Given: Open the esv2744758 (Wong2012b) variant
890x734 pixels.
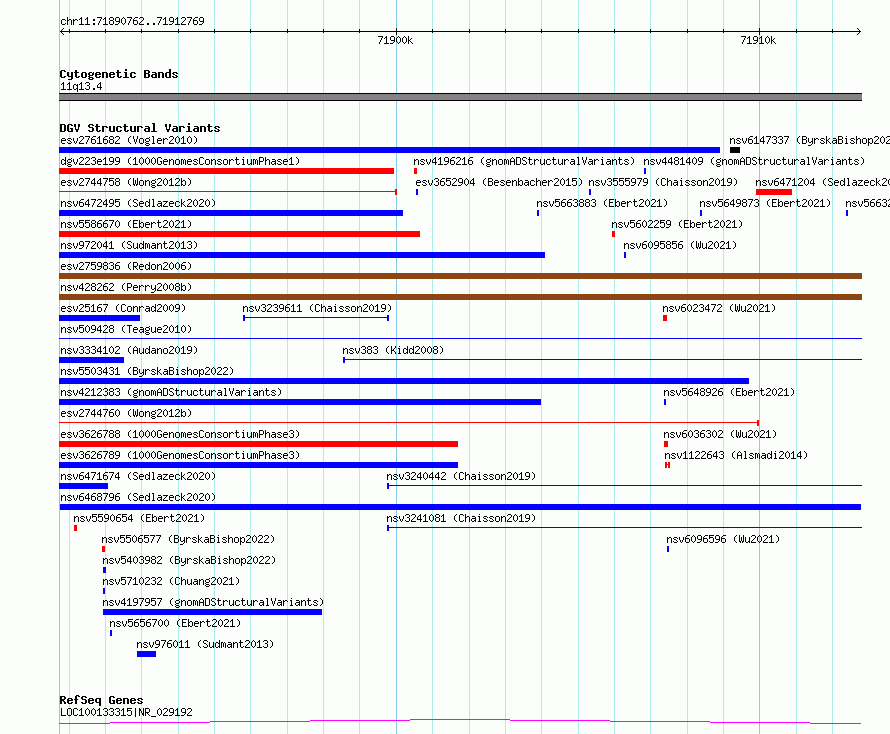Looking at the screenshot, I should pyautogui.click(x=126, y=182).
